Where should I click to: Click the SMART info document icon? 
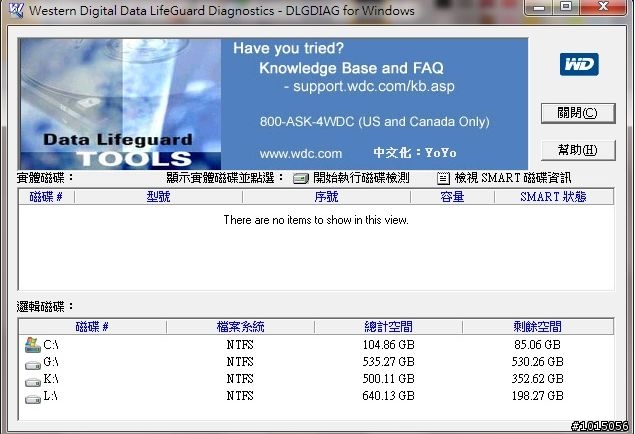click(x=443, y=178)
